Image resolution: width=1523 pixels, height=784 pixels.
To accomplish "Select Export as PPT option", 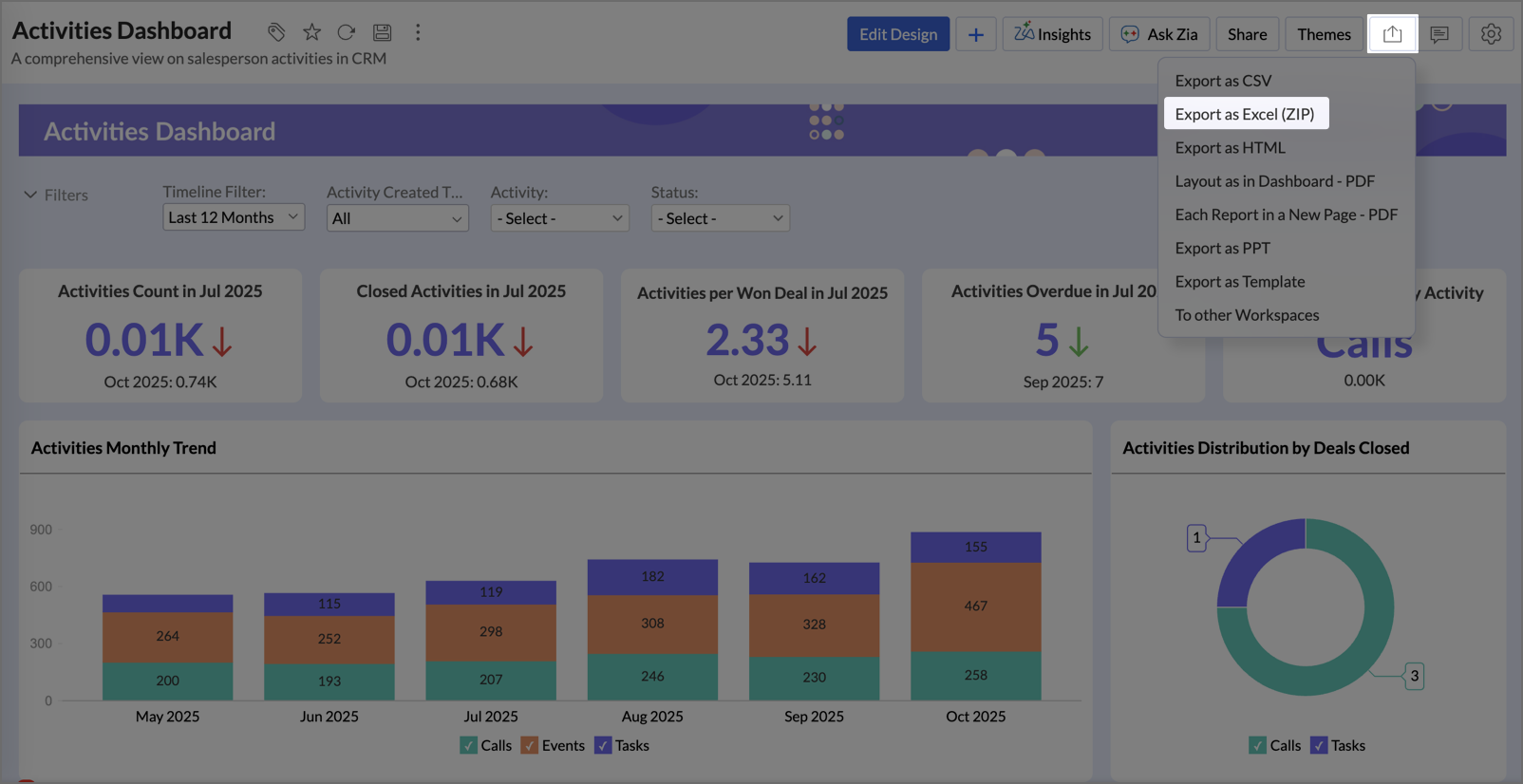I will point(1222,248).
